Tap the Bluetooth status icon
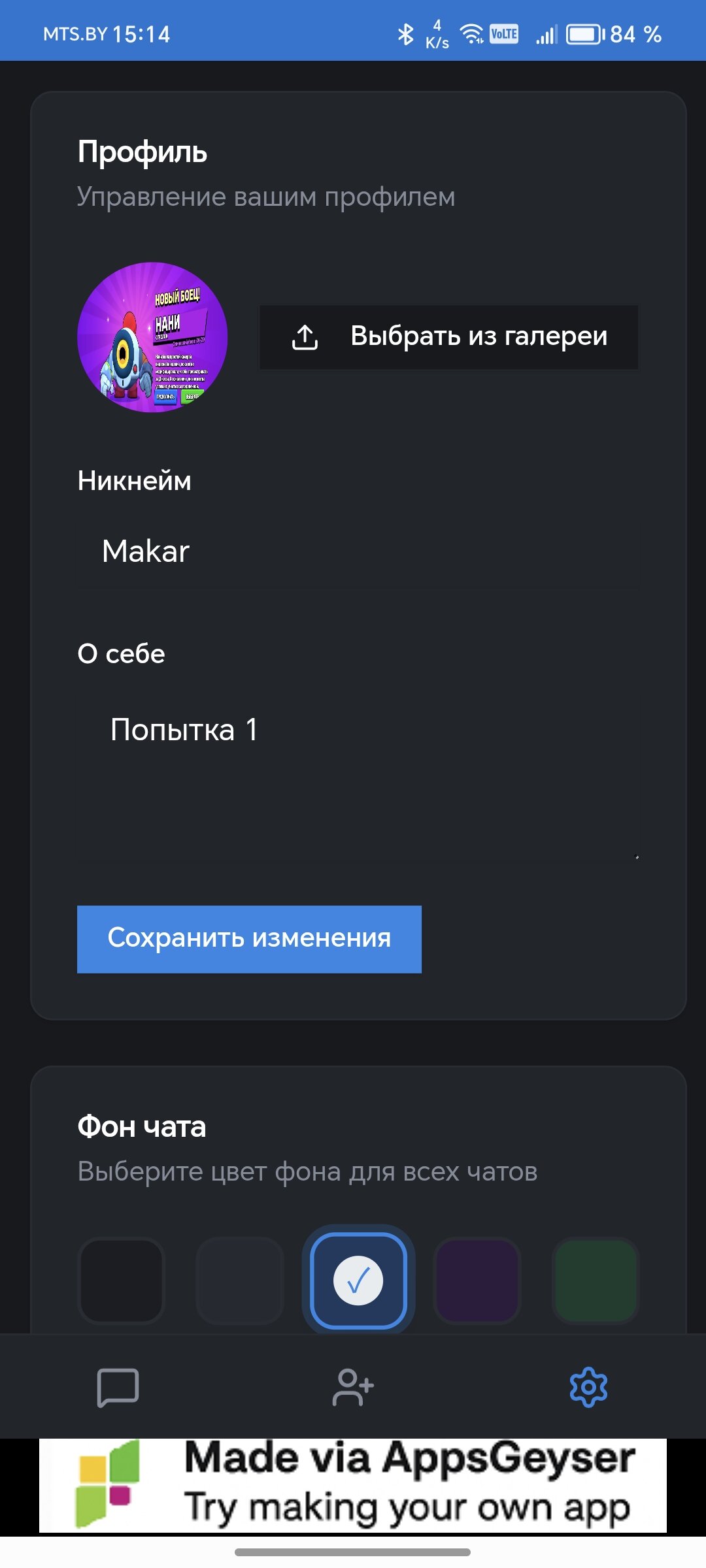 point(405,34)
